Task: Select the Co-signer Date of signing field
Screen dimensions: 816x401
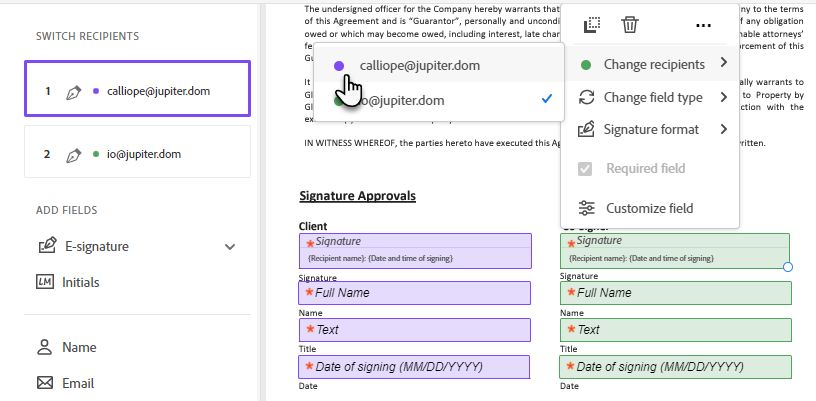Action: 675,367
